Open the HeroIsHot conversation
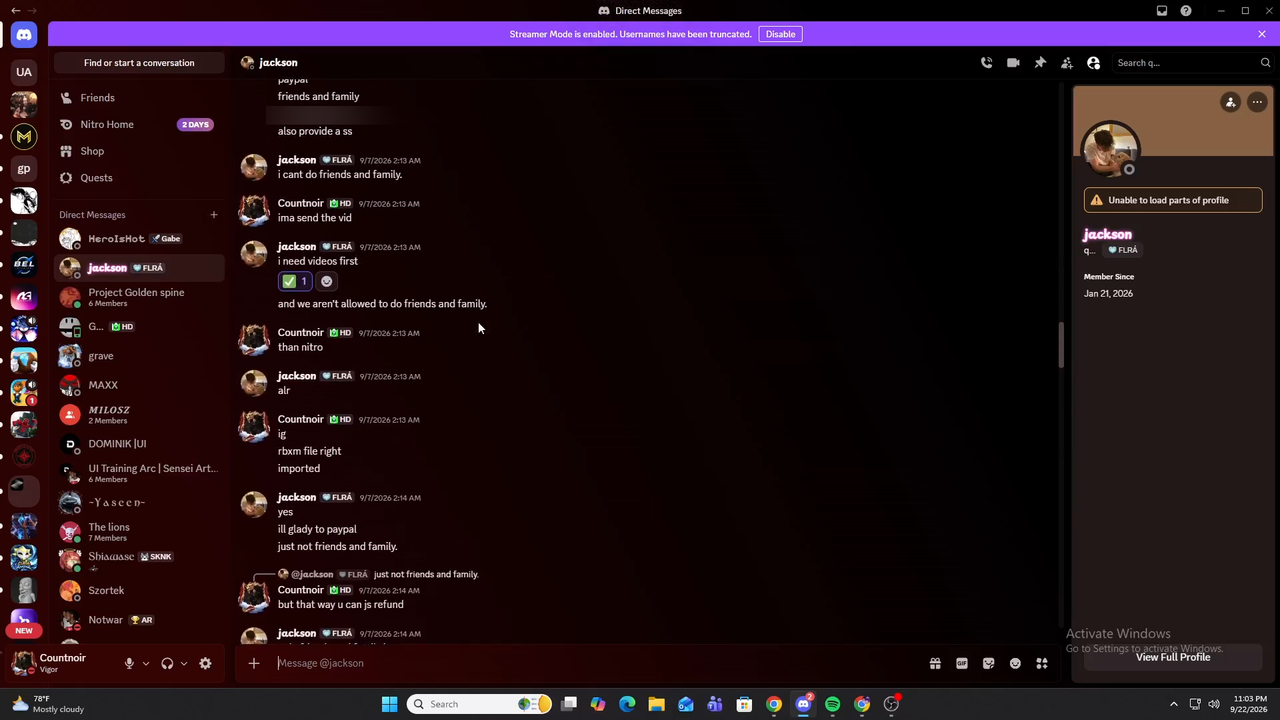Image resolution: width=1280 pixels, height=720 pixels. point(139,239)
